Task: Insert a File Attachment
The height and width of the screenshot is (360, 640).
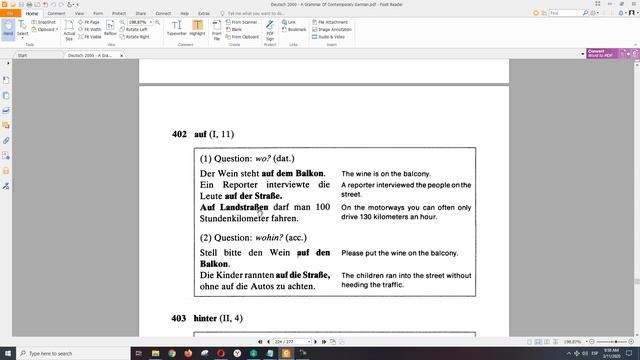Action: tap(330, 22)
